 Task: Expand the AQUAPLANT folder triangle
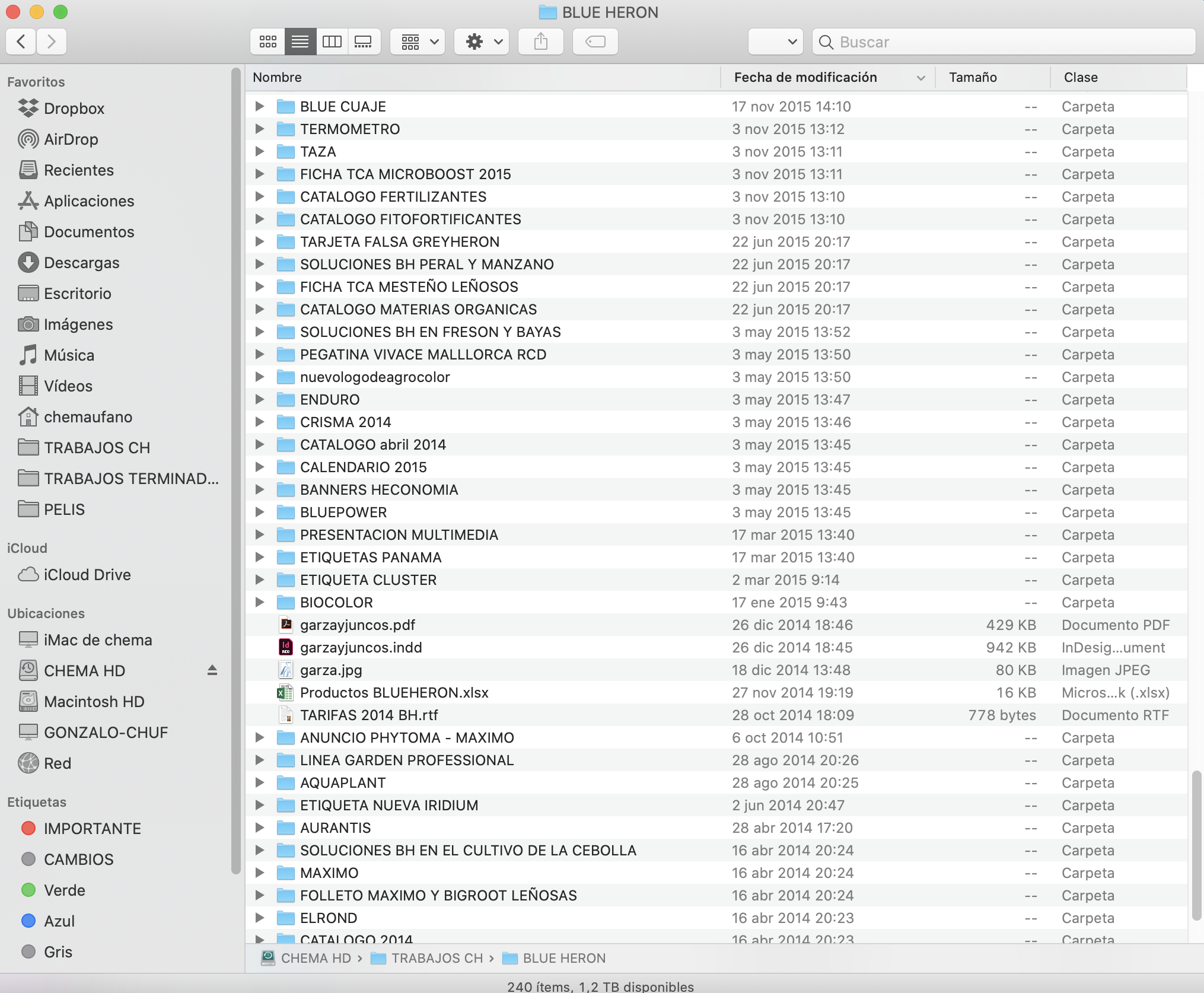[x=259, y=782]
